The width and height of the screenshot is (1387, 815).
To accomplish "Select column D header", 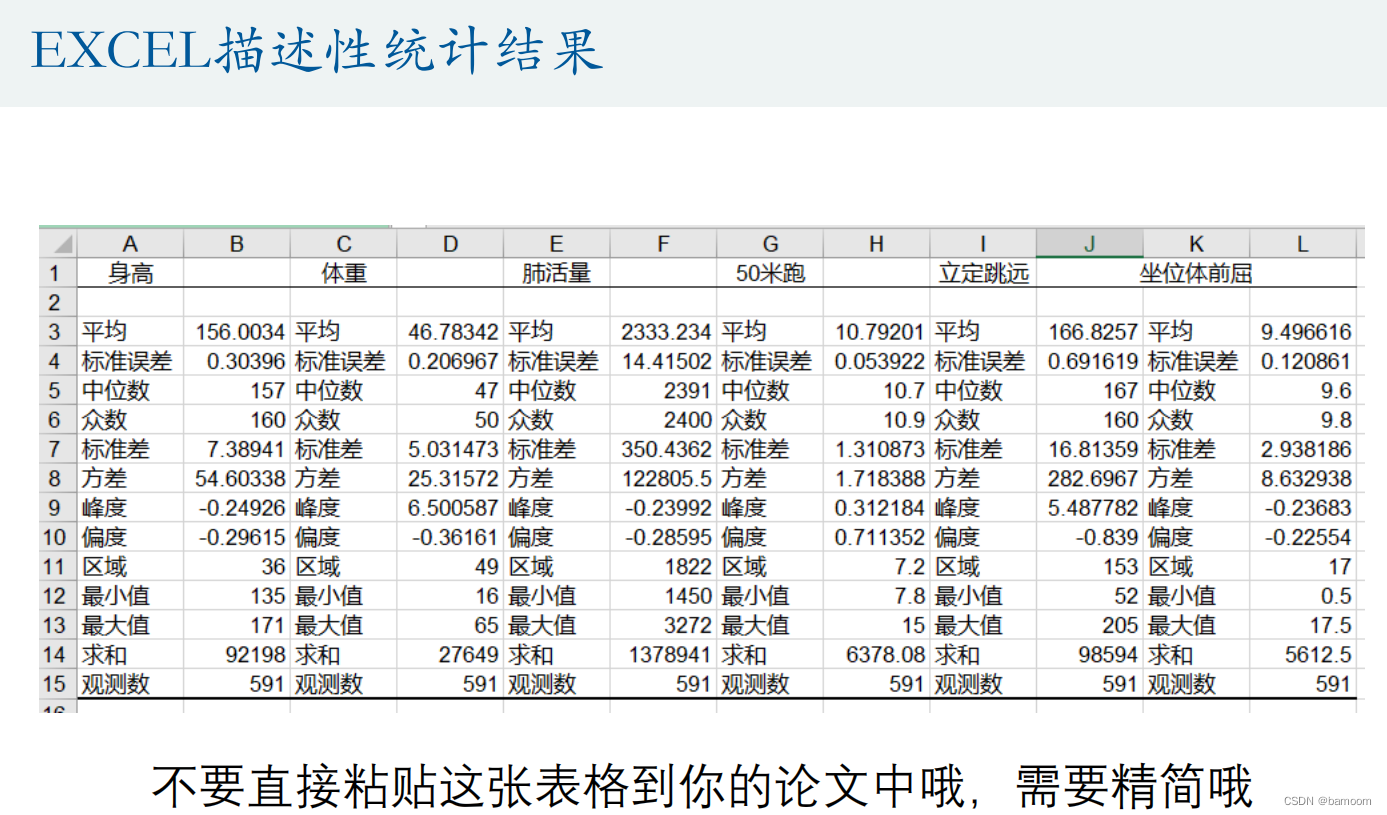I will 450,244.
